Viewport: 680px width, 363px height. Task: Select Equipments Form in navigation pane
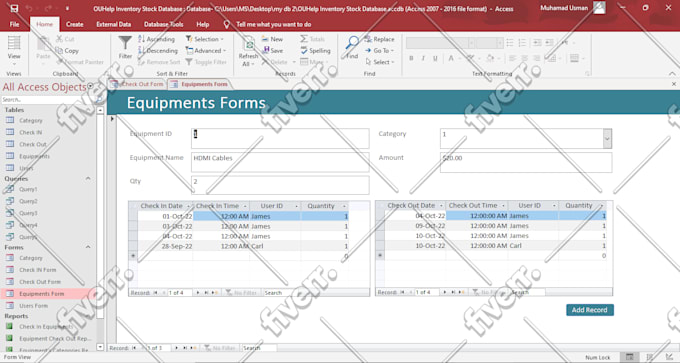(41, 294)
